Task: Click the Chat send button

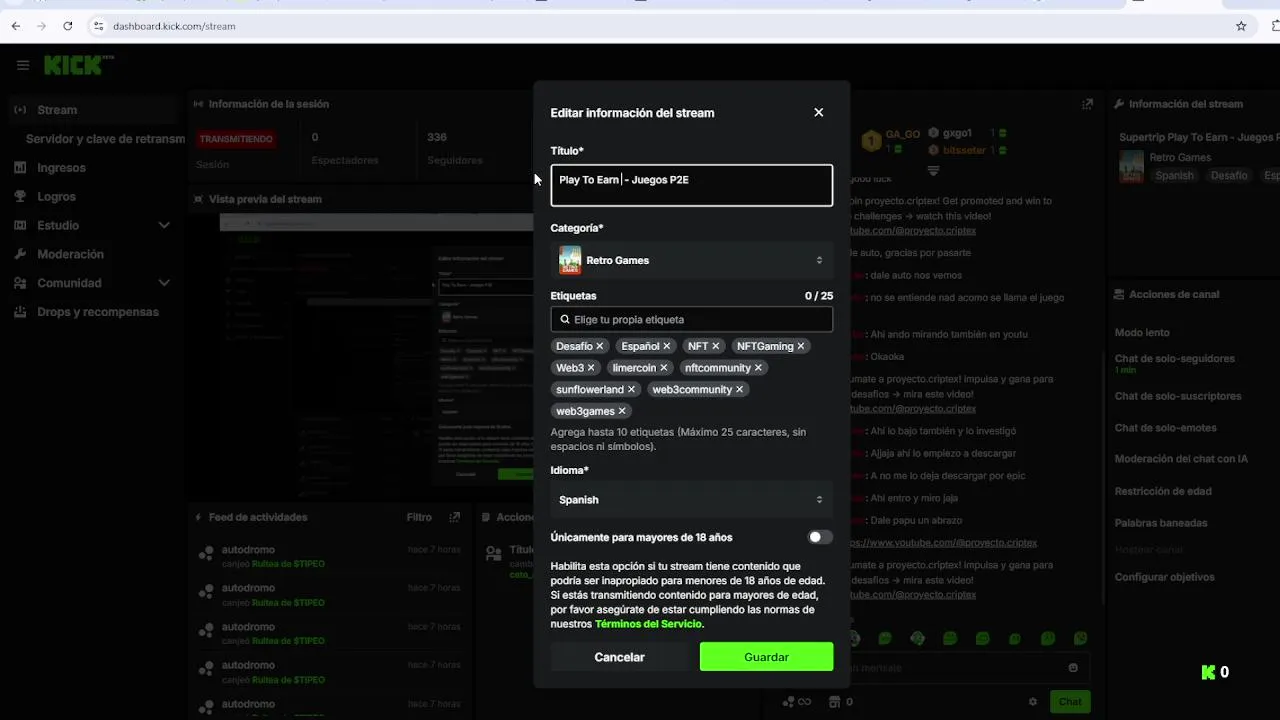Action: tap(1070, 702)
